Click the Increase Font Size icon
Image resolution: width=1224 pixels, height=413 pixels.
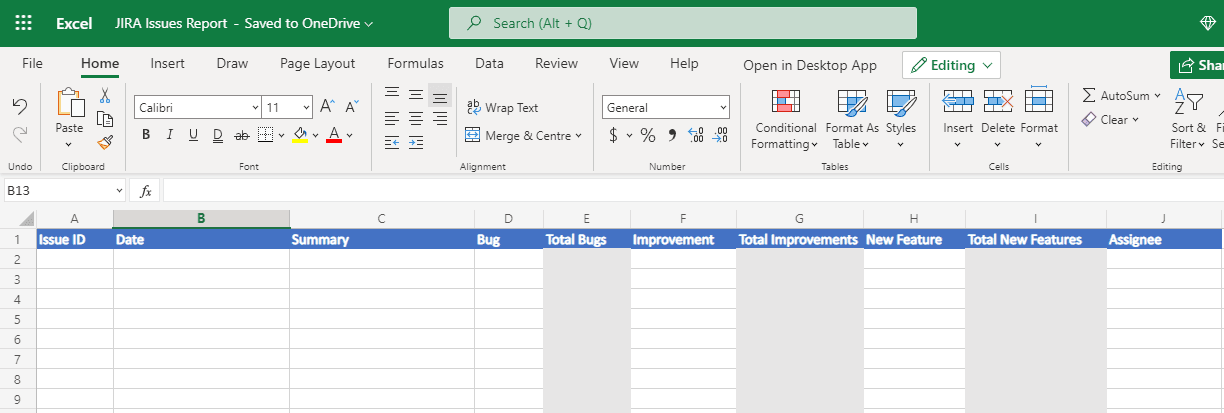point(327,107)
